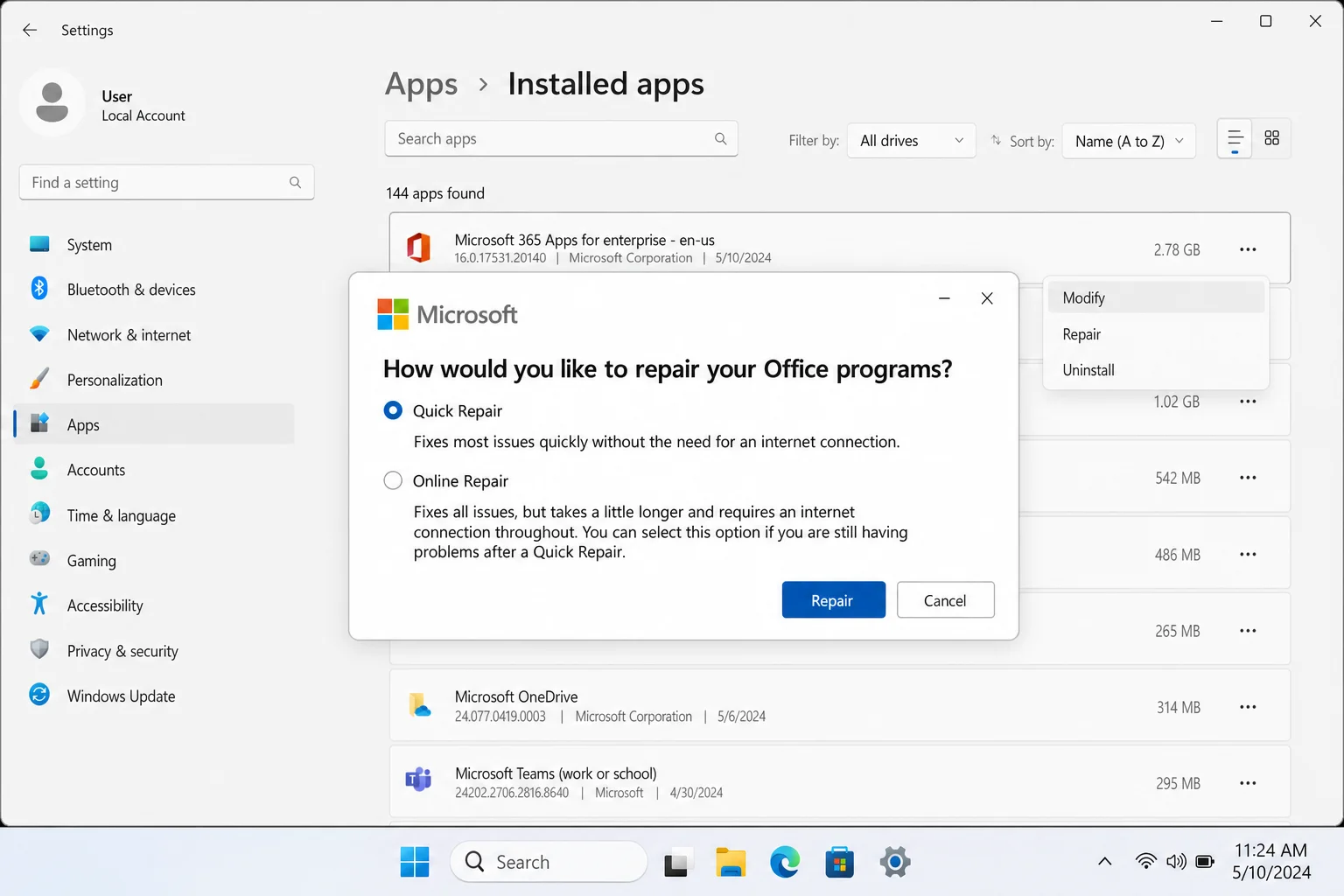This screenshot has width=1344, height=896.
Task: Click the Find a setting field
Action: pos(166,182)
